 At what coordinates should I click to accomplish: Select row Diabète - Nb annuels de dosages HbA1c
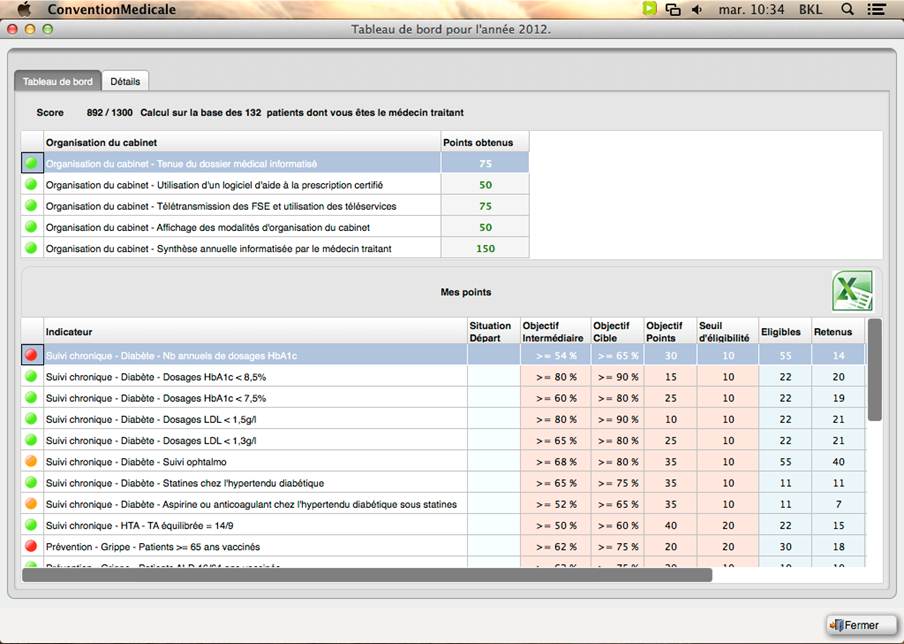[x=443, y=355]
